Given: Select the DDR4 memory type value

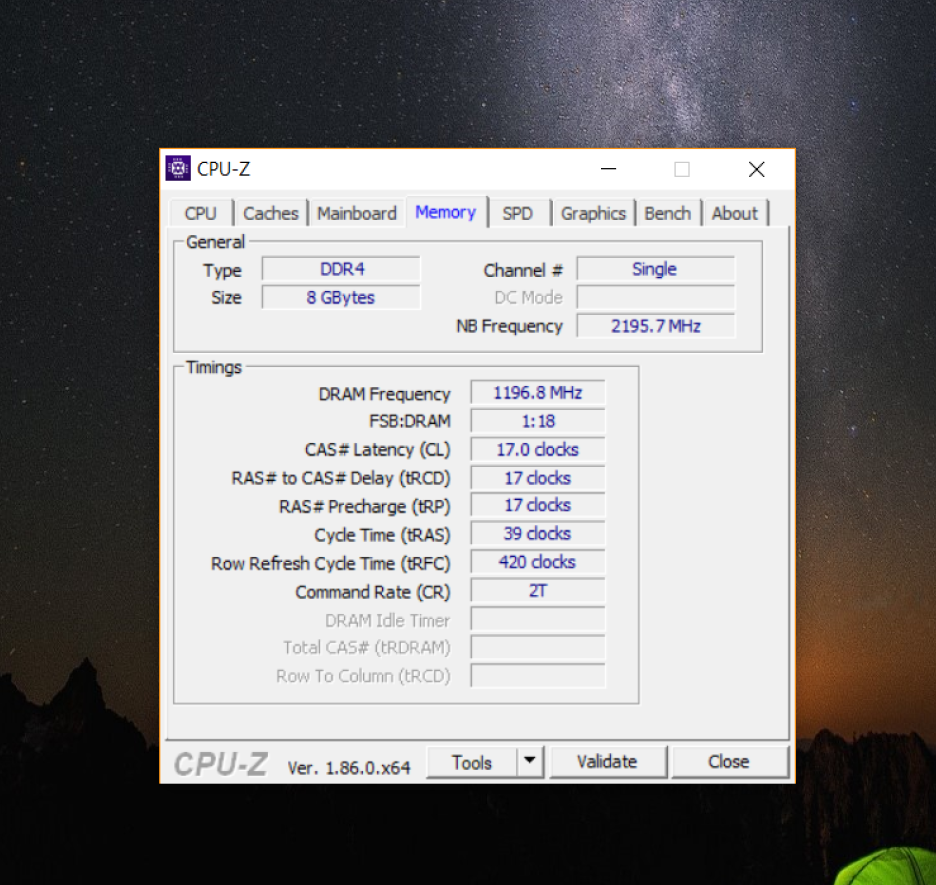Looking at the screenshot, I should (341, 269).
